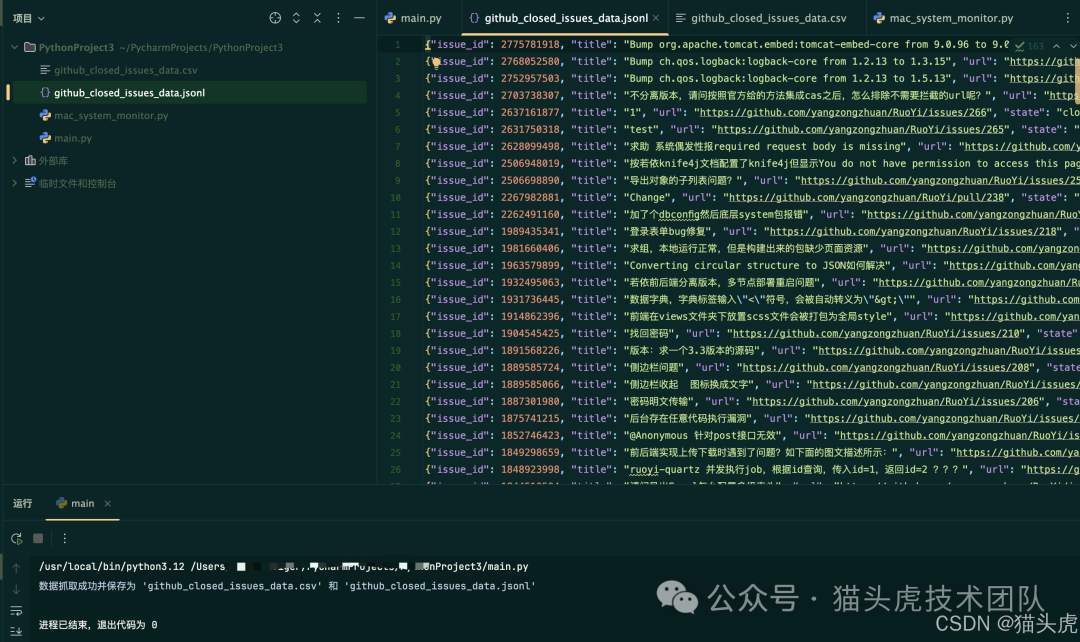Click line number 26 in editor gutter
The width and height of the screenshot is (1080, 642).
395,470
